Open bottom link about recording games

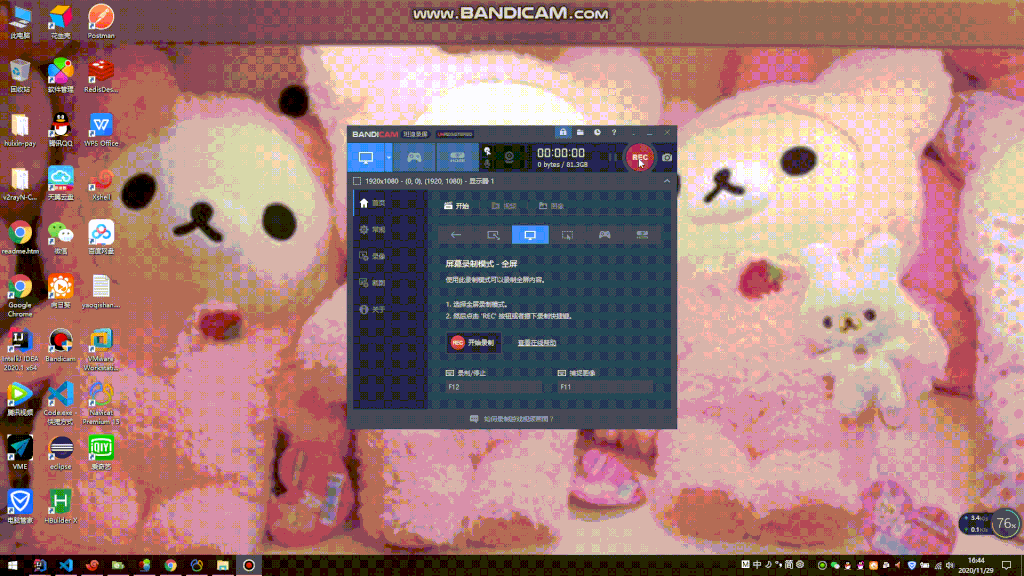click(x=512, y=419)
